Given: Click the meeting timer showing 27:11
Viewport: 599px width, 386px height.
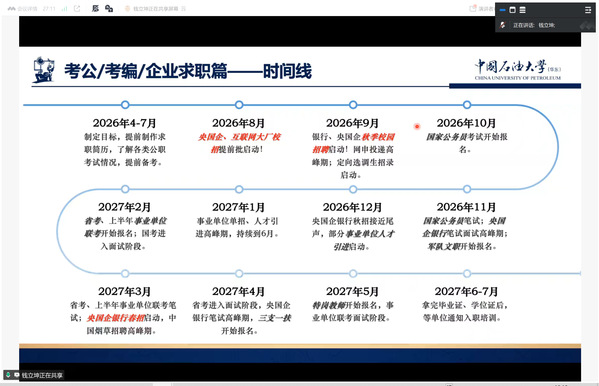Looking at the screenshot, I should (49, 9).
